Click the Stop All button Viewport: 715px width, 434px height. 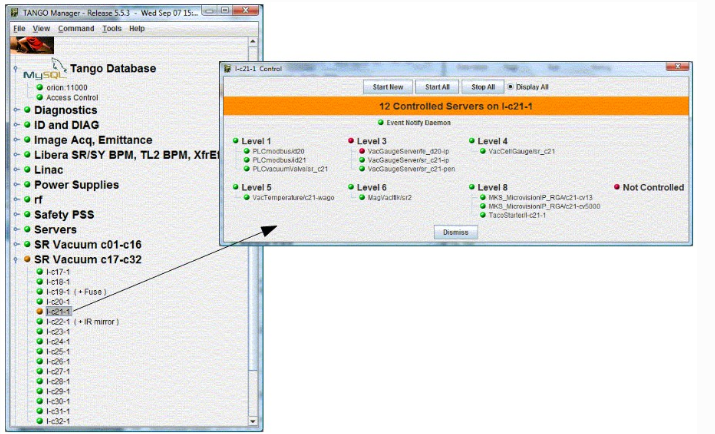[483, 87]
